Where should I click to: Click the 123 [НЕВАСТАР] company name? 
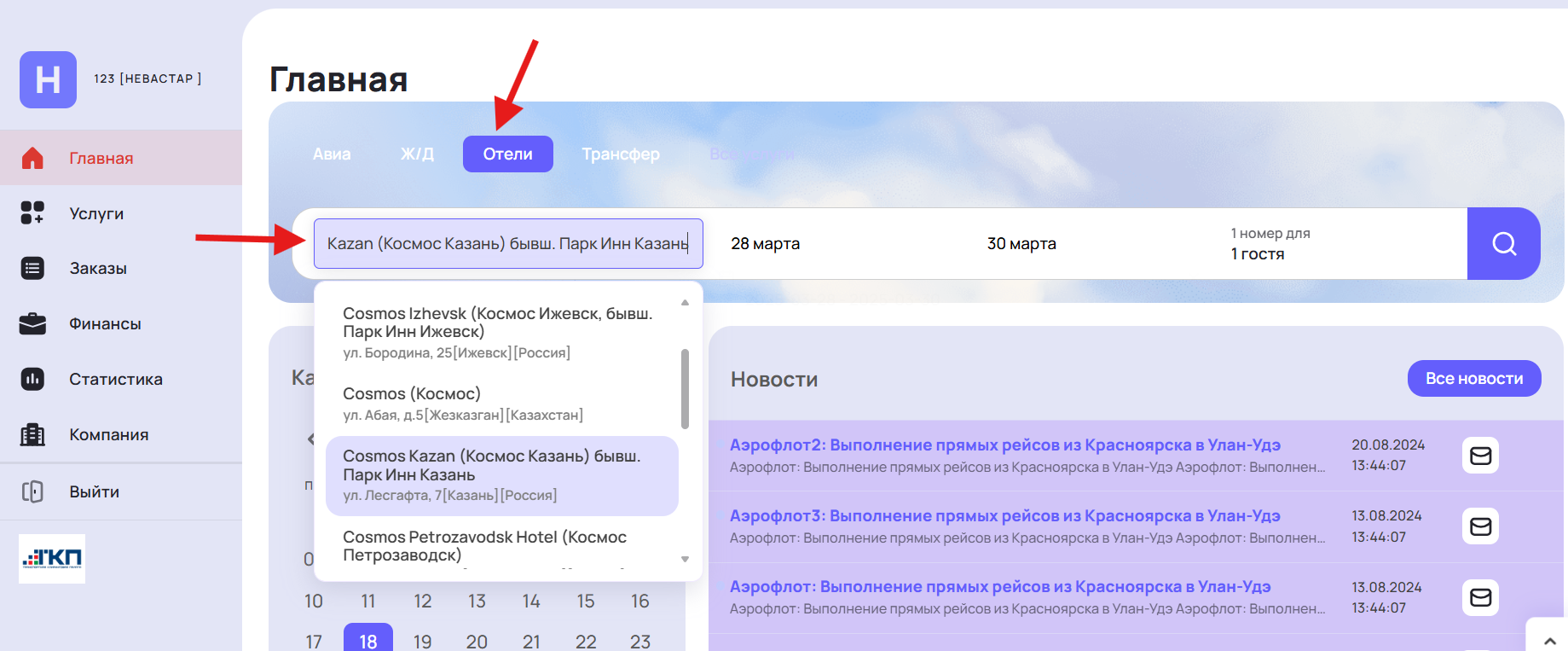point(148,78)
